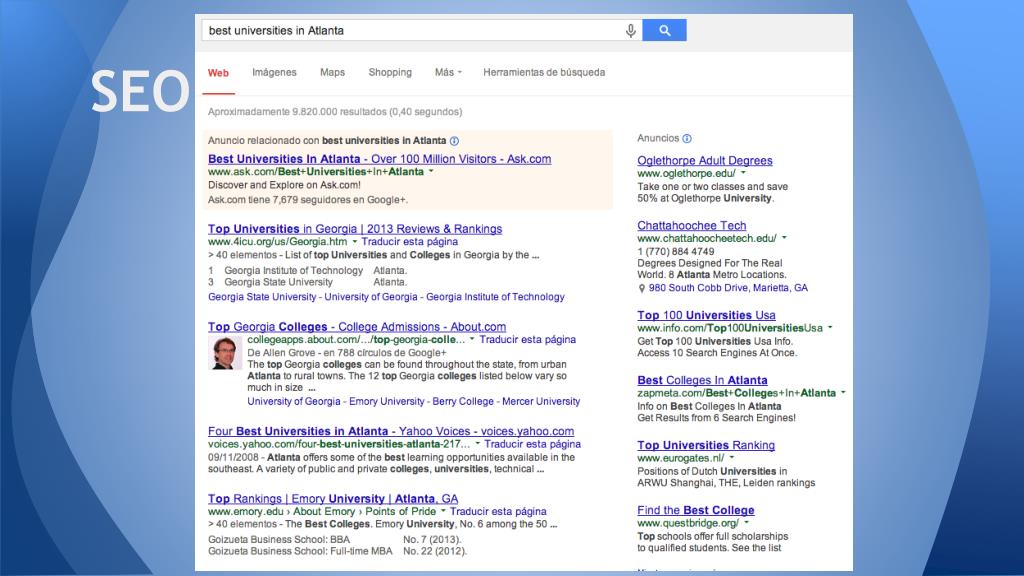1024x576 pixels.
Task: Expand arrow next to www.oglethorpe.edu
Action: pos(743,174)
